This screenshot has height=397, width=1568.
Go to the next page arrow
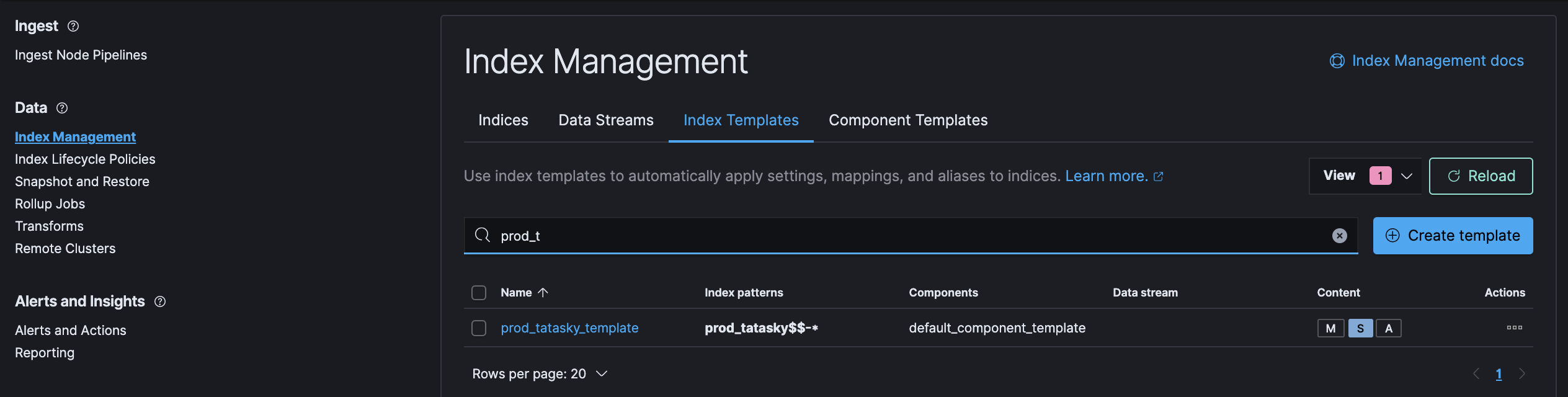(x=1521, y=373)
